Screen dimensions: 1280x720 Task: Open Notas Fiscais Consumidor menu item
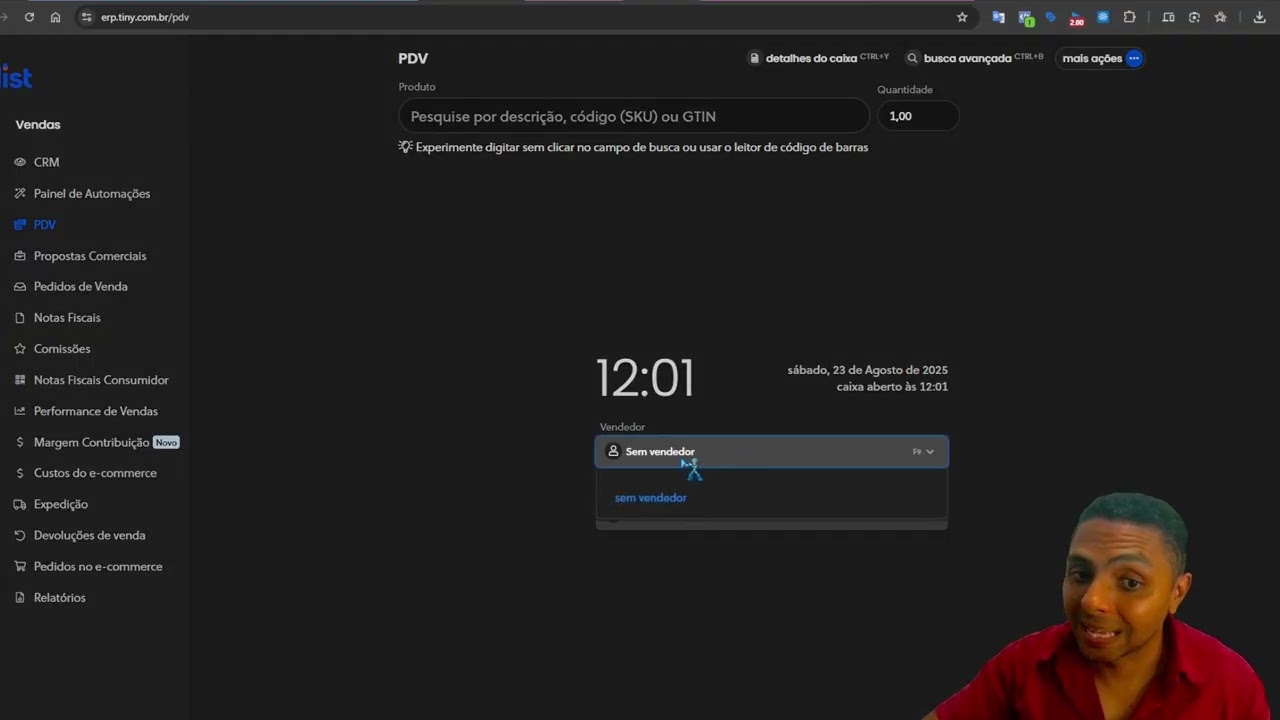101,380
